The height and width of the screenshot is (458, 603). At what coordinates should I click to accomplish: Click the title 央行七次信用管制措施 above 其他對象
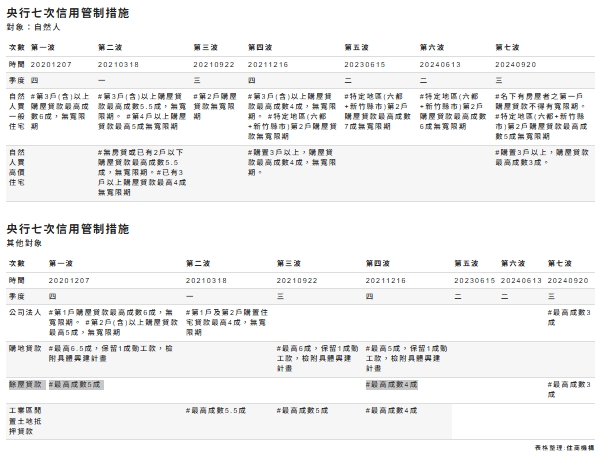click(x=68, y=229)
